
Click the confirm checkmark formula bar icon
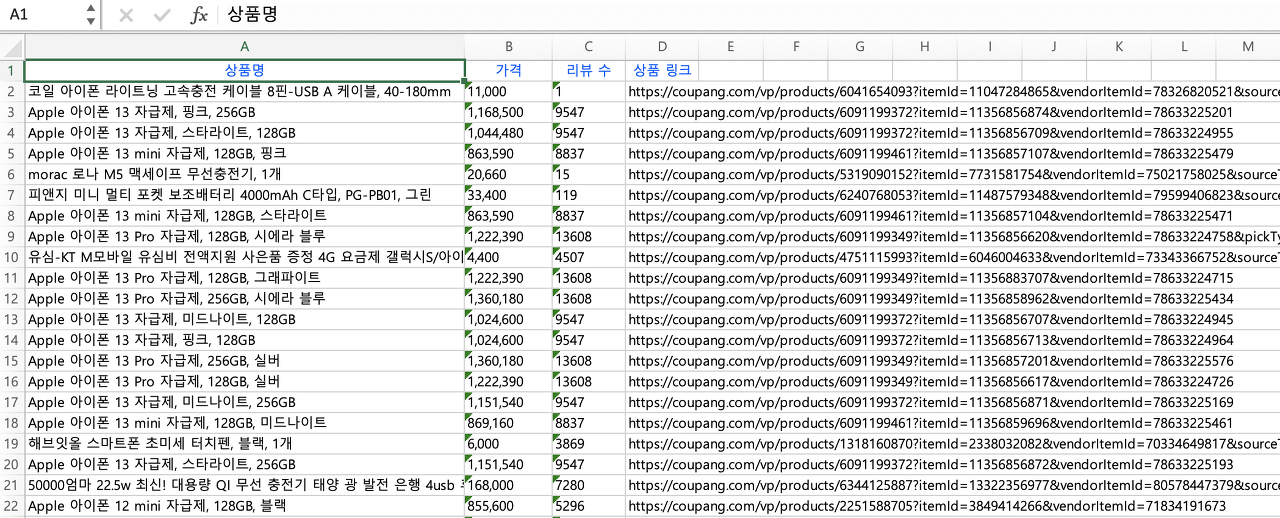(x=162, y=15)
